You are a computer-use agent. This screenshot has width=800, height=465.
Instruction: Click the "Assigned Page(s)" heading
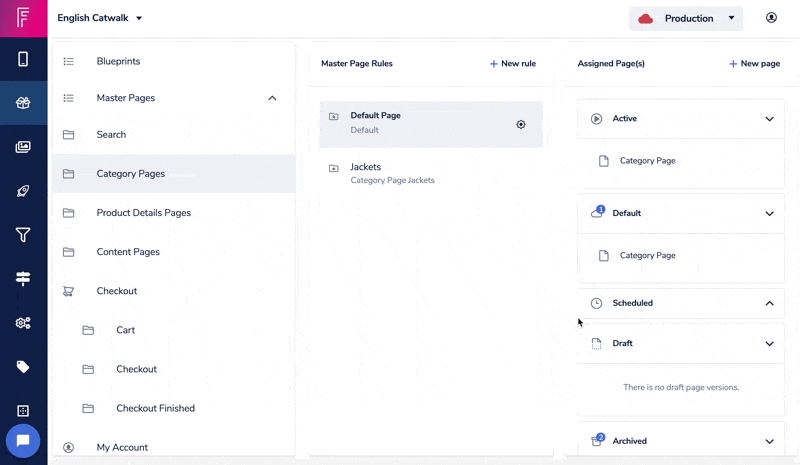click(611, 64)
